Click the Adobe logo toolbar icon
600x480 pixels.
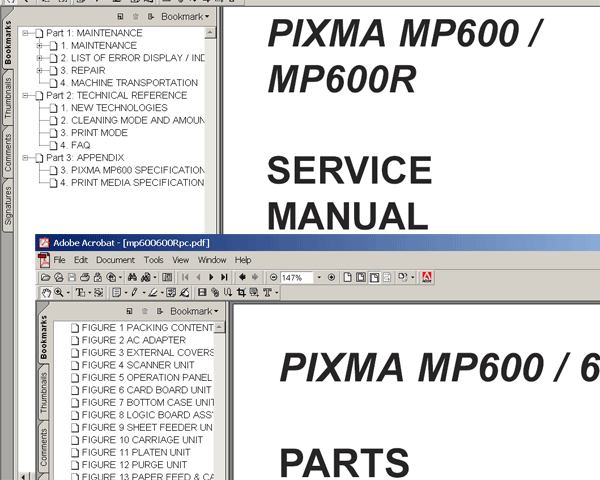427,277
